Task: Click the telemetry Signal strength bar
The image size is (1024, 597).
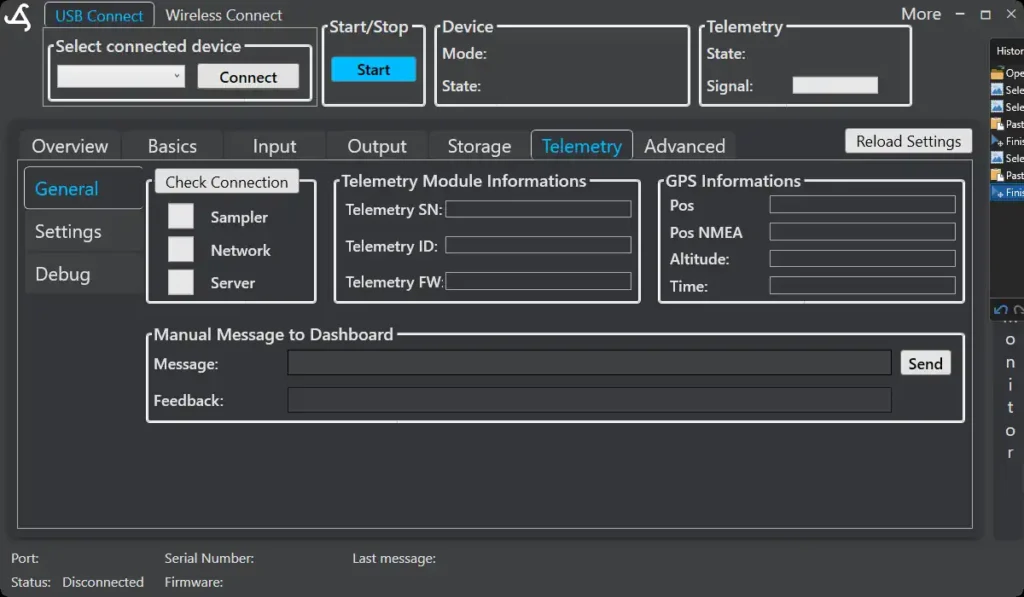Action: click(x=835, y=85)
